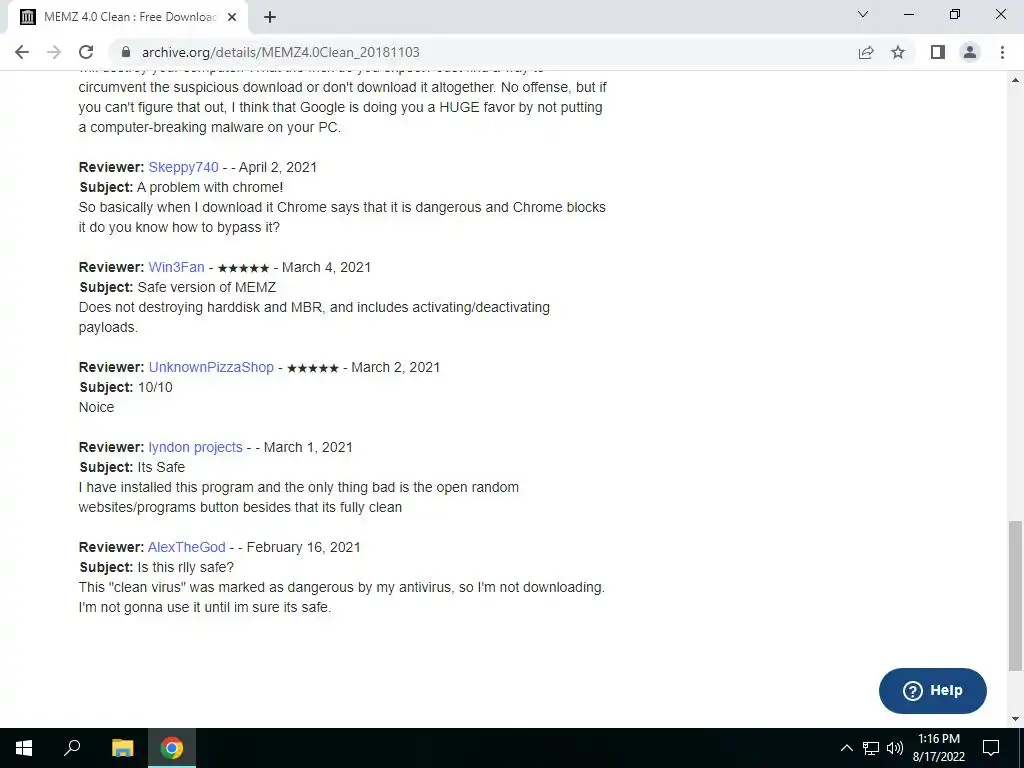The height and width of the screenshot is (768, 1024).
Task: Click the scrollbar up arrow
Action: coord(1015,80)
